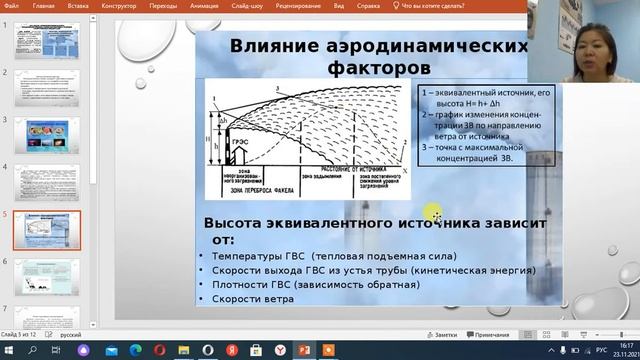Select slide 3 thumbnail
The height and width of the screenshot is (360, 640).
pos(47,136)
